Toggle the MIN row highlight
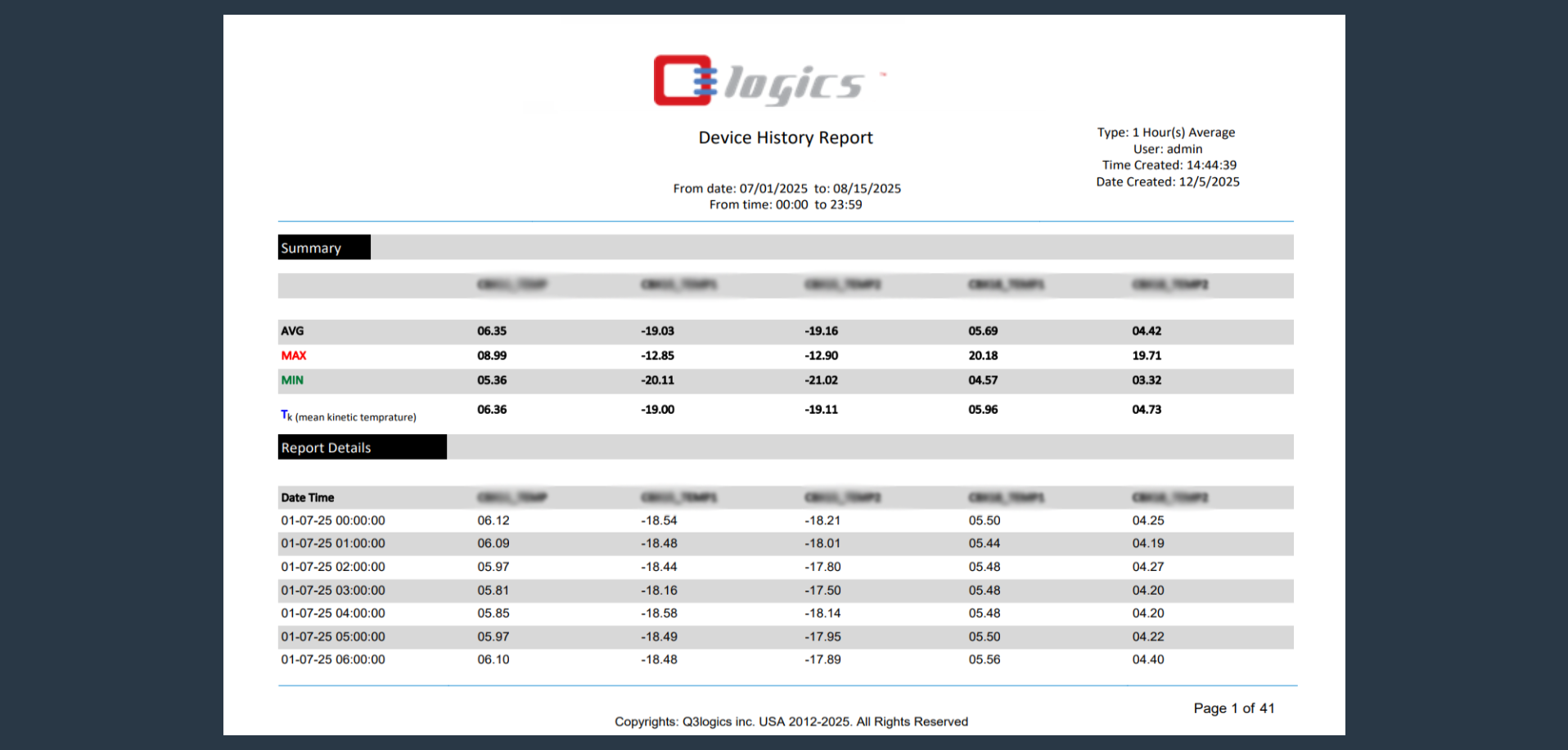 tap(292, 379)
